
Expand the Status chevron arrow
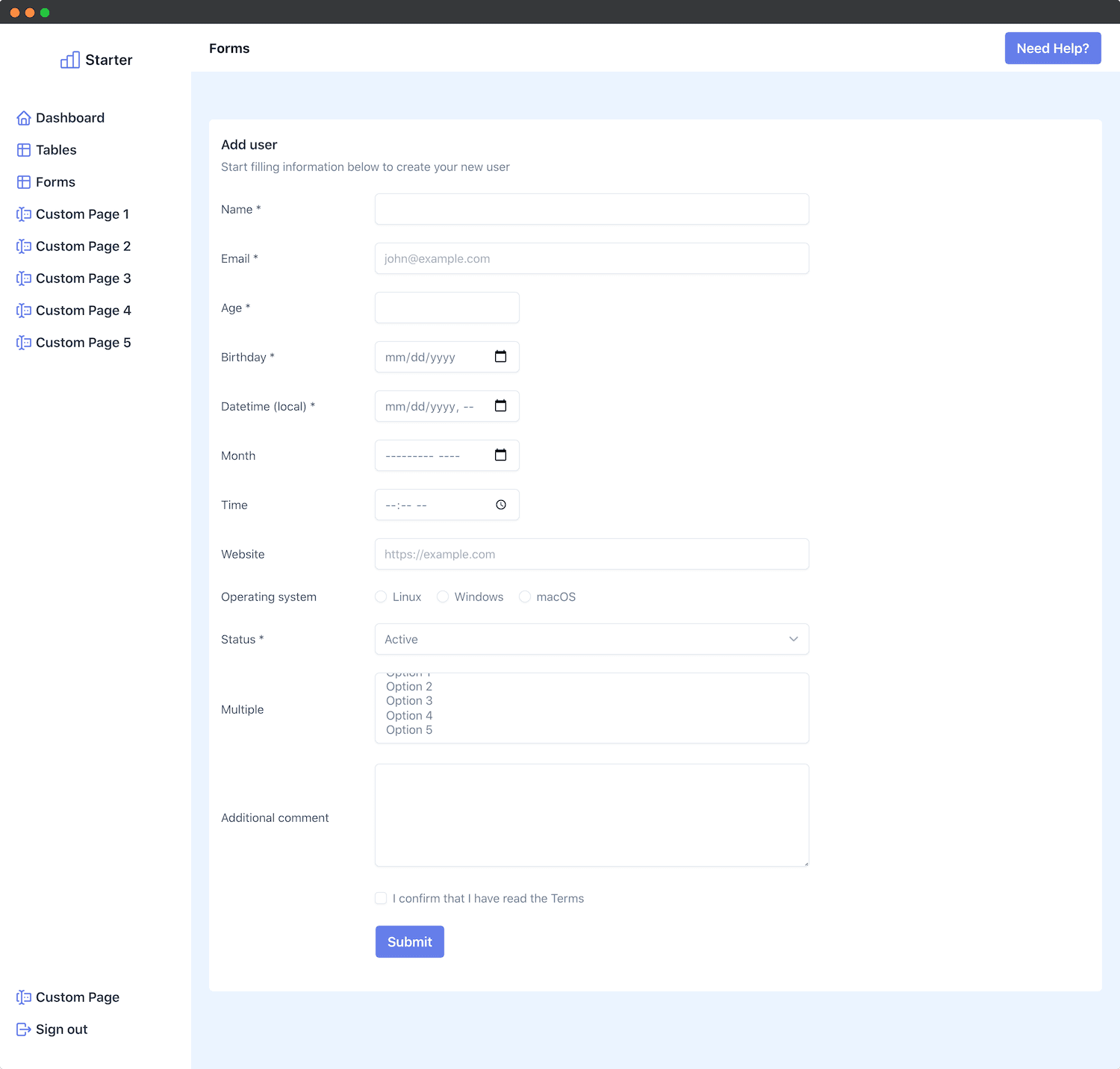click(794, 639)
